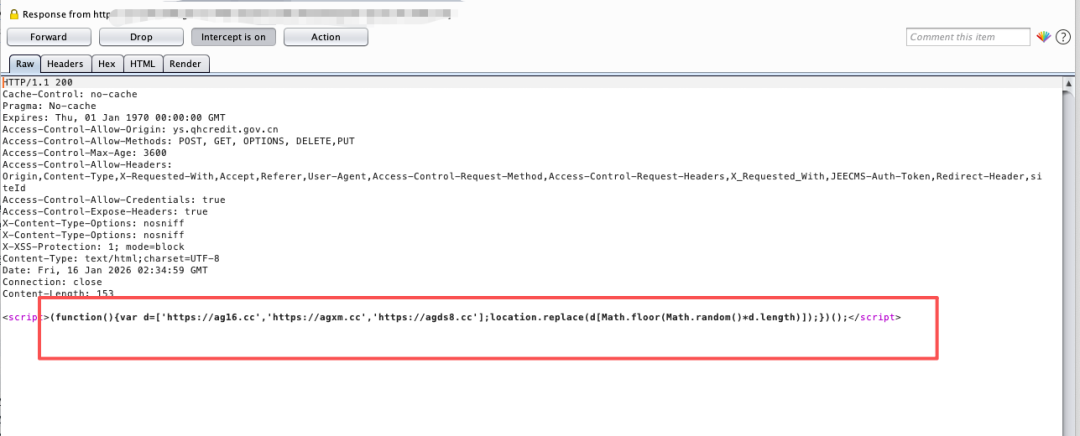1080x436 pixels.
Task: Switch to the Raw tab
Action: click(25, 64)
